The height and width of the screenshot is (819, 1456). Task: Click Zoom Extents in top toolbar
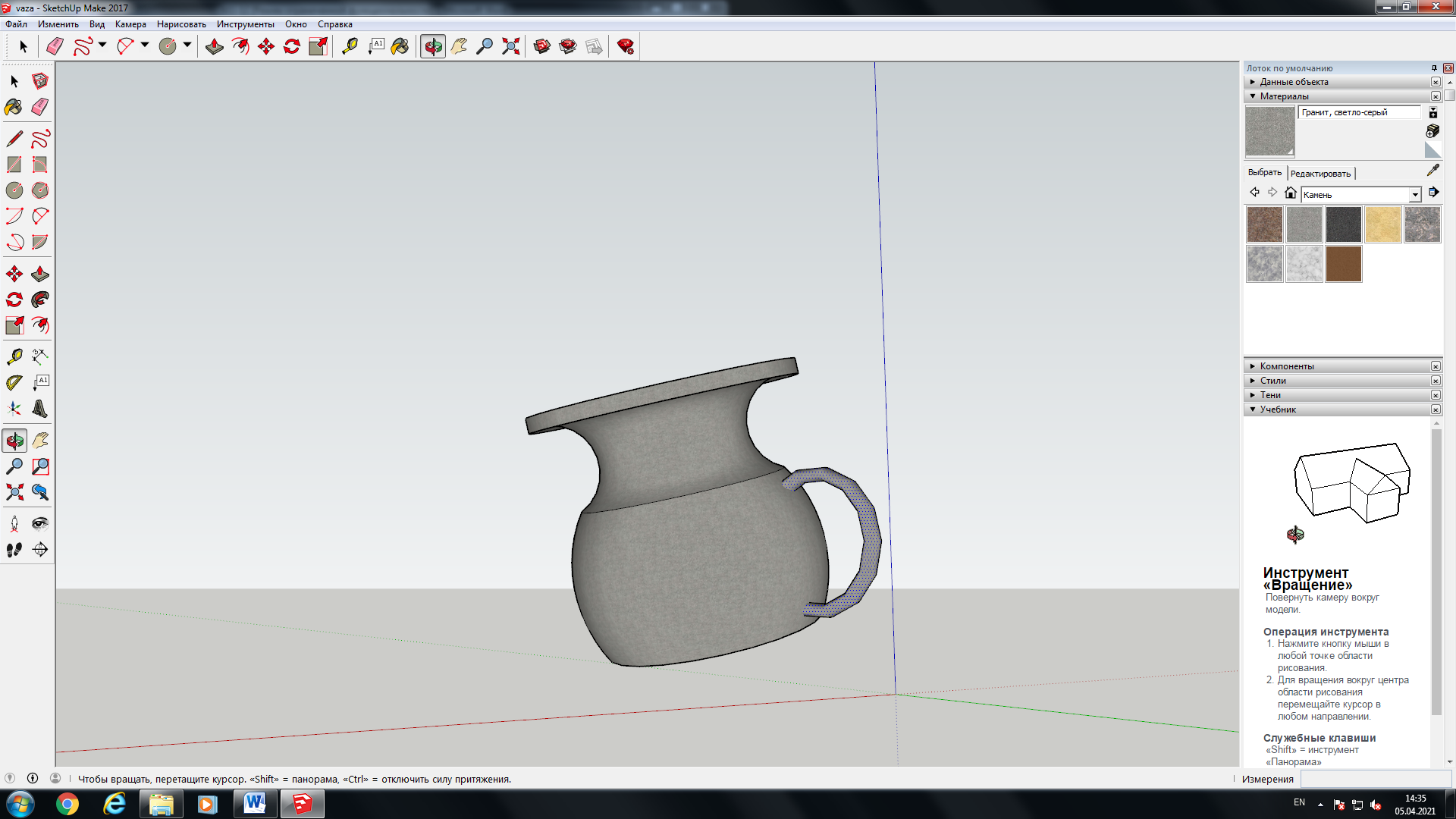point(510,47)
